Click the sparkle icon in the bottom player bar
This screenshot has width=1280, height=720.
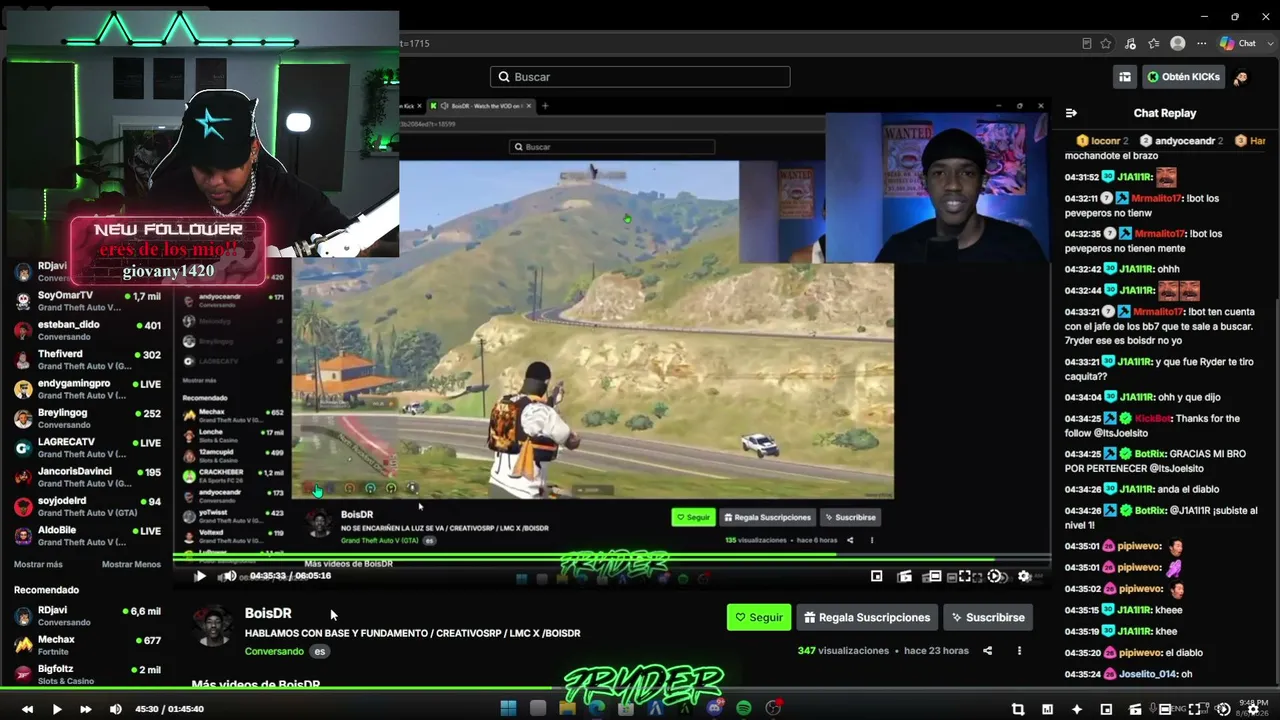[1077, 709]
